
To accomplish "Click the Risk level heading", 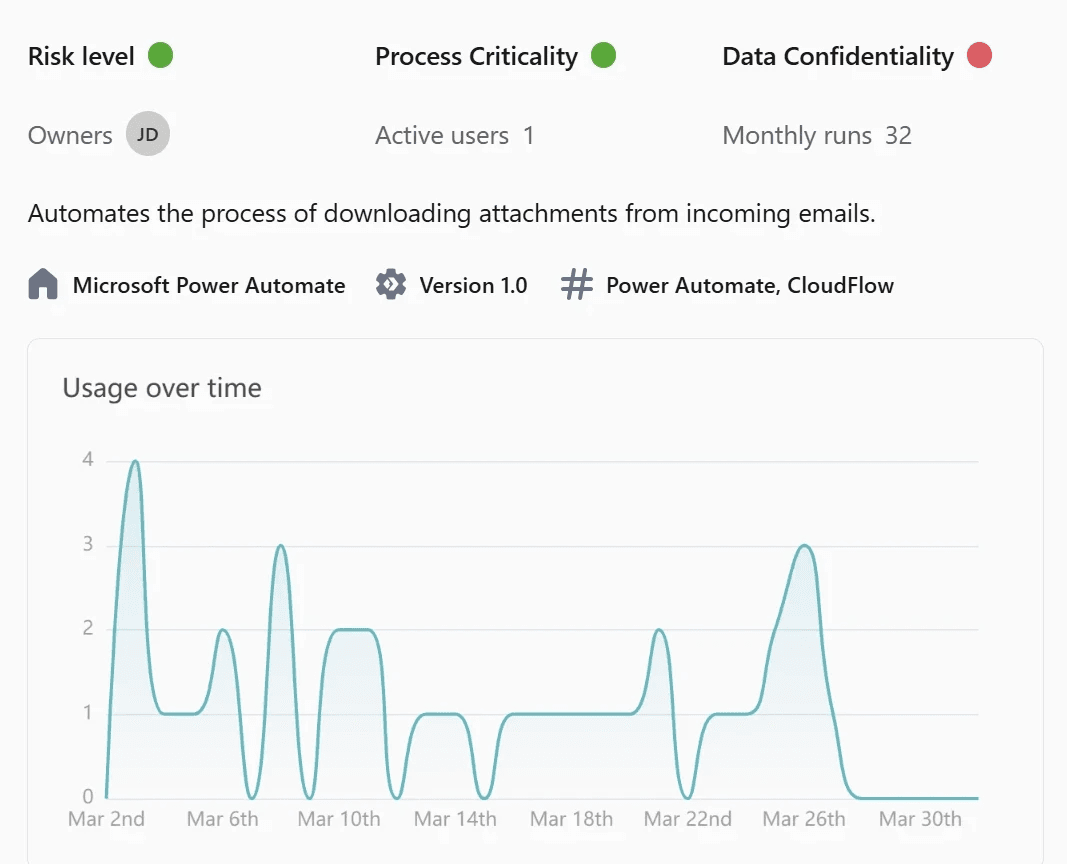I will [x=81, y=56].
